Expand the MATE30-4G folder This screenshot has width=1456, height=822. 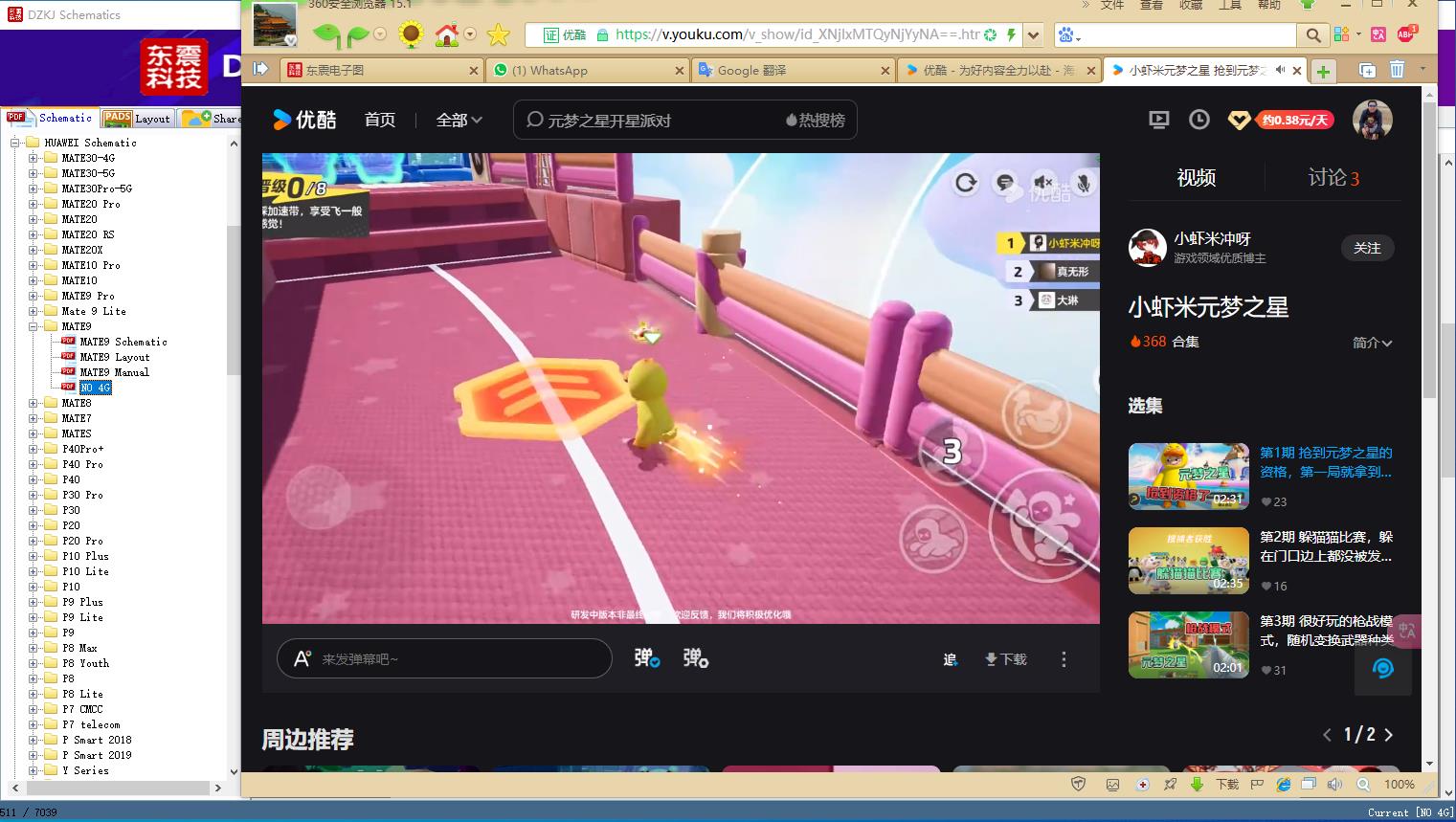point(34,158)
